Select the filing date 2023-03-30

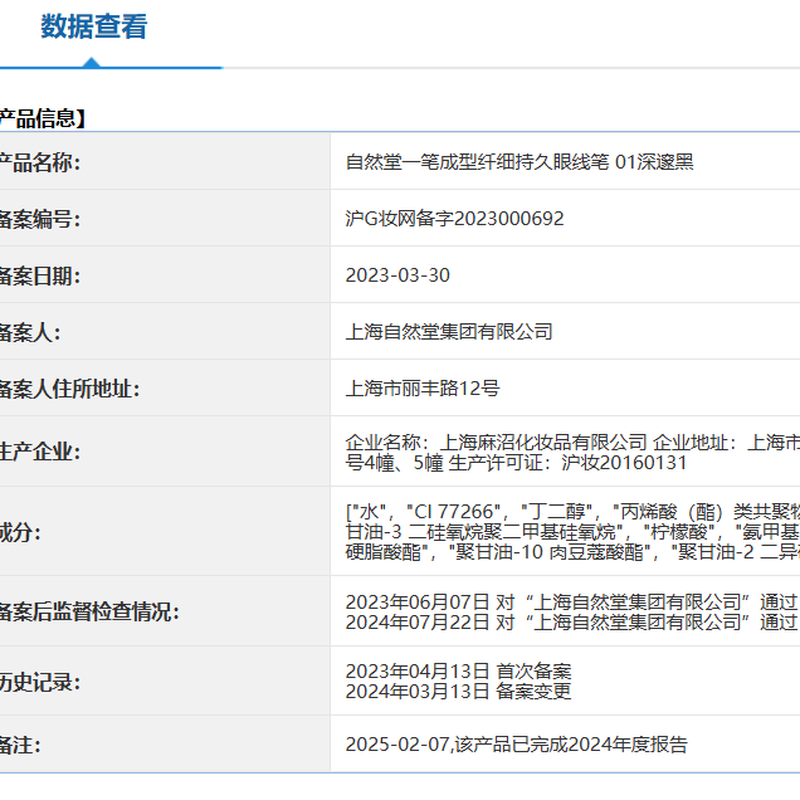point(397,276)
